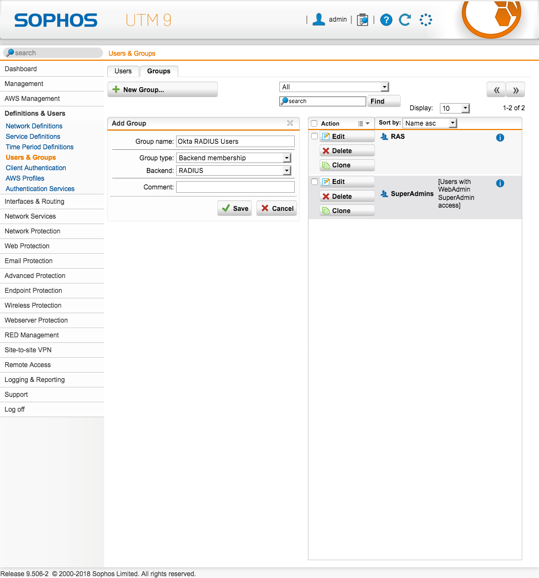The height and width of the screenshot is (578, 539).
Task: Click the New Group button
Action: click(x=163, y=90)
